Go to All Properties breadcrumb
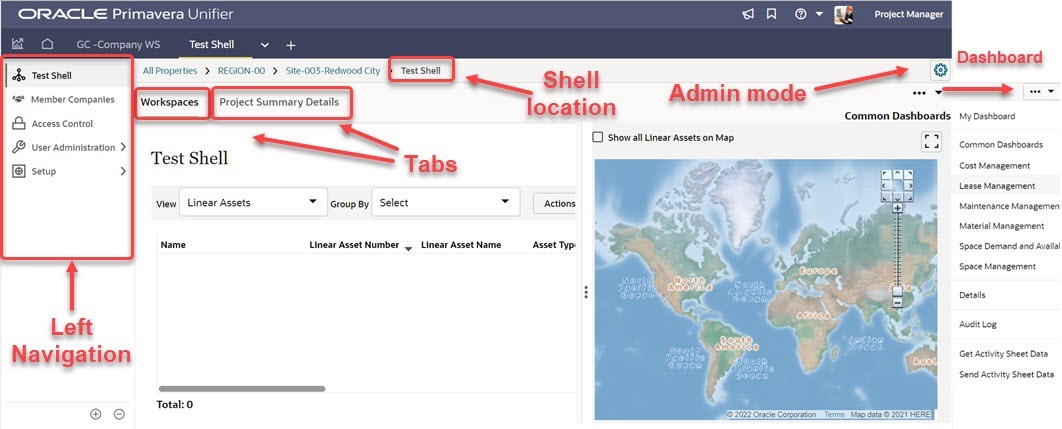Image resolution: width=1062 pixels, height=429 pixels. 170,70
